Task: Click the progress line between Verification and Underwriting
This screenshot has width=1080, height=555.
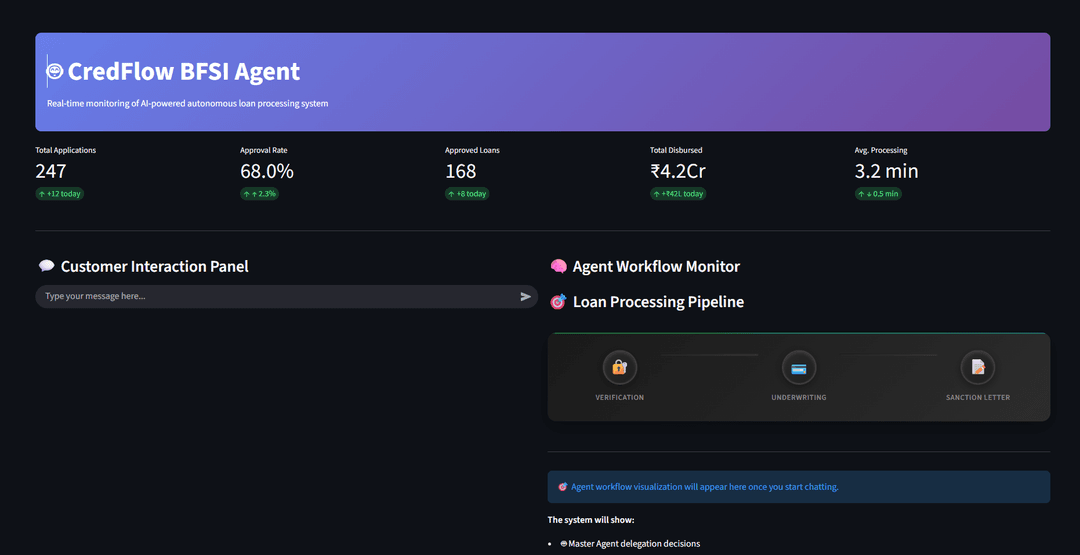Action: [x=709, y=355]
